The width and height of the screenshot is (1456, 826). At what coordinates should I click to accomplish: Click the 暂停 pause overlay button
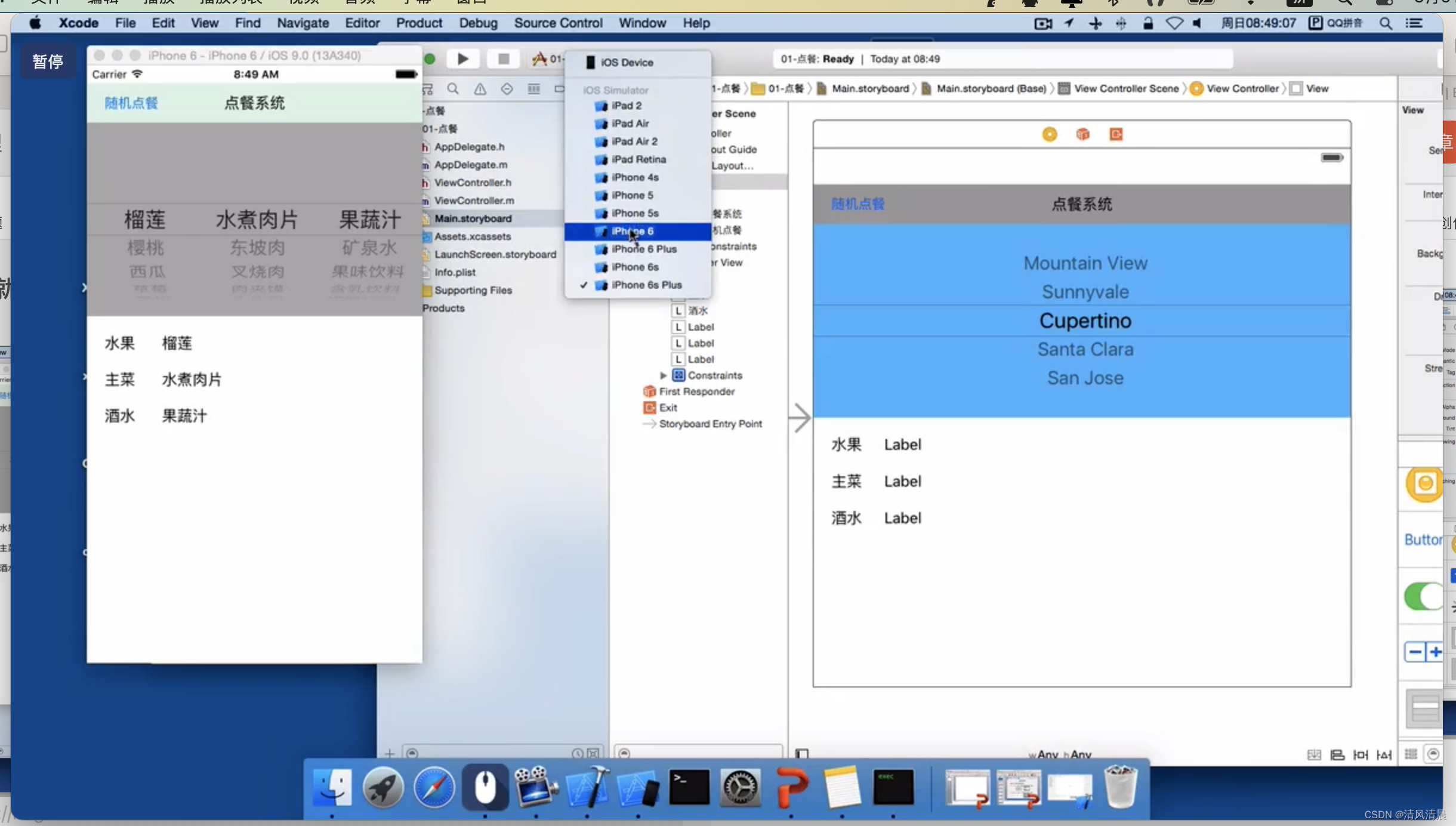click(48, 61)
